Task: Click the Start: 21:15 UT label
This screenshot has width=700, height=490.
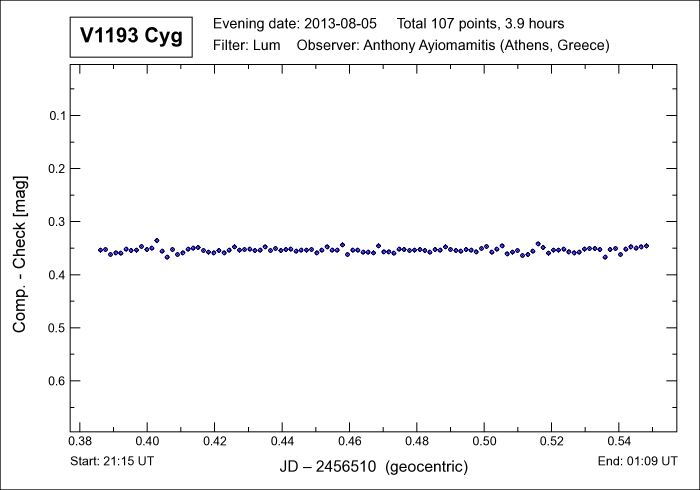Action: pos(112,460)
